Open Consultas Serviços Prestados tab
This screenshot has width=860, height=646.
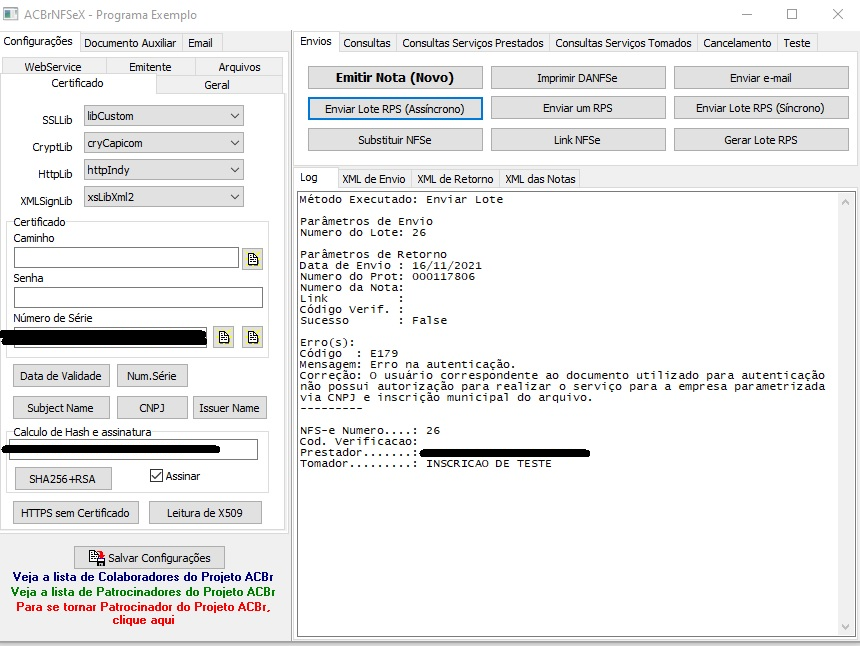click(473, 43)
